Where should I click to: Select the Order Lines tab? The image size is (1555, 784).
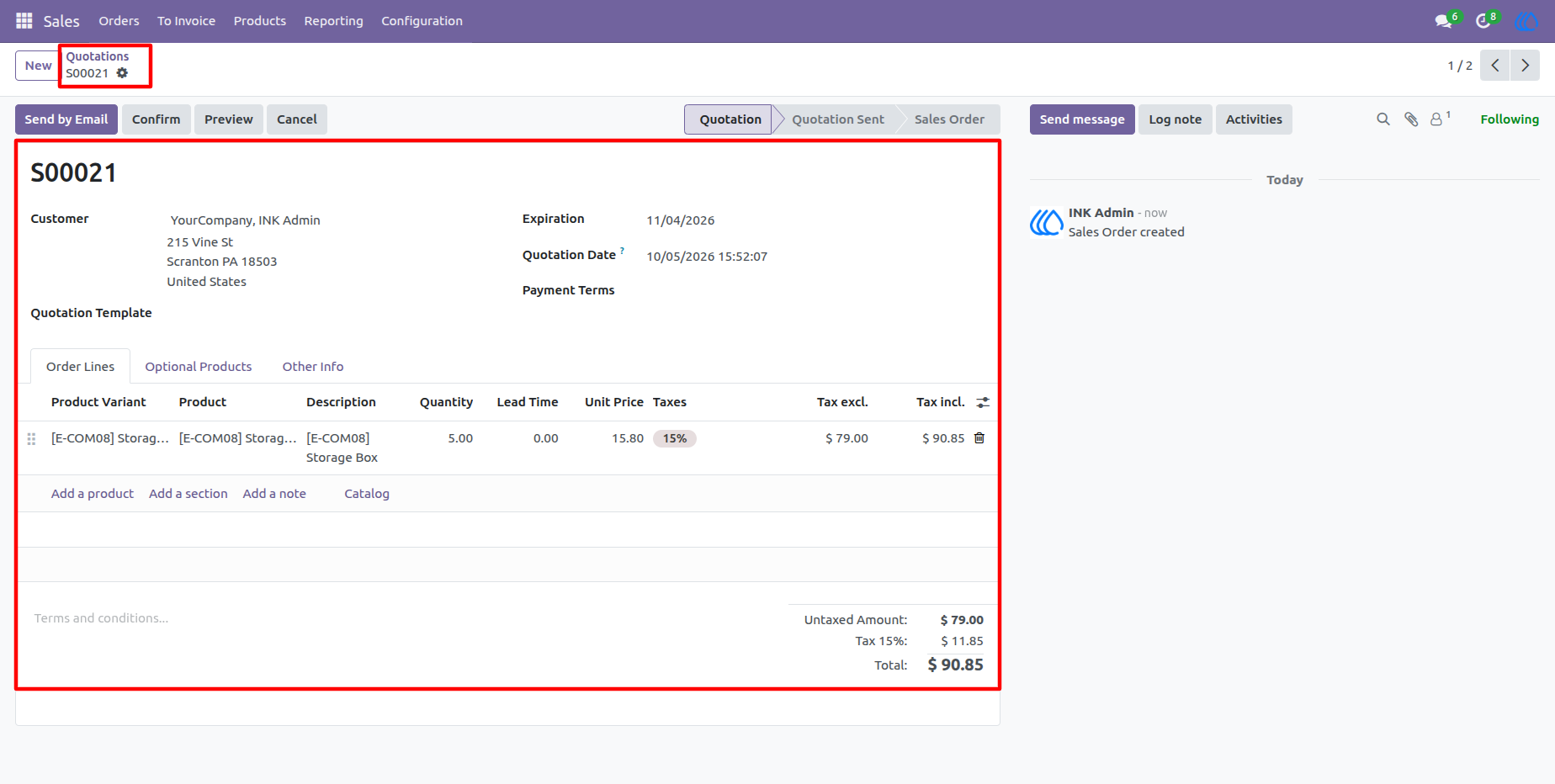(x=81, y=367)
